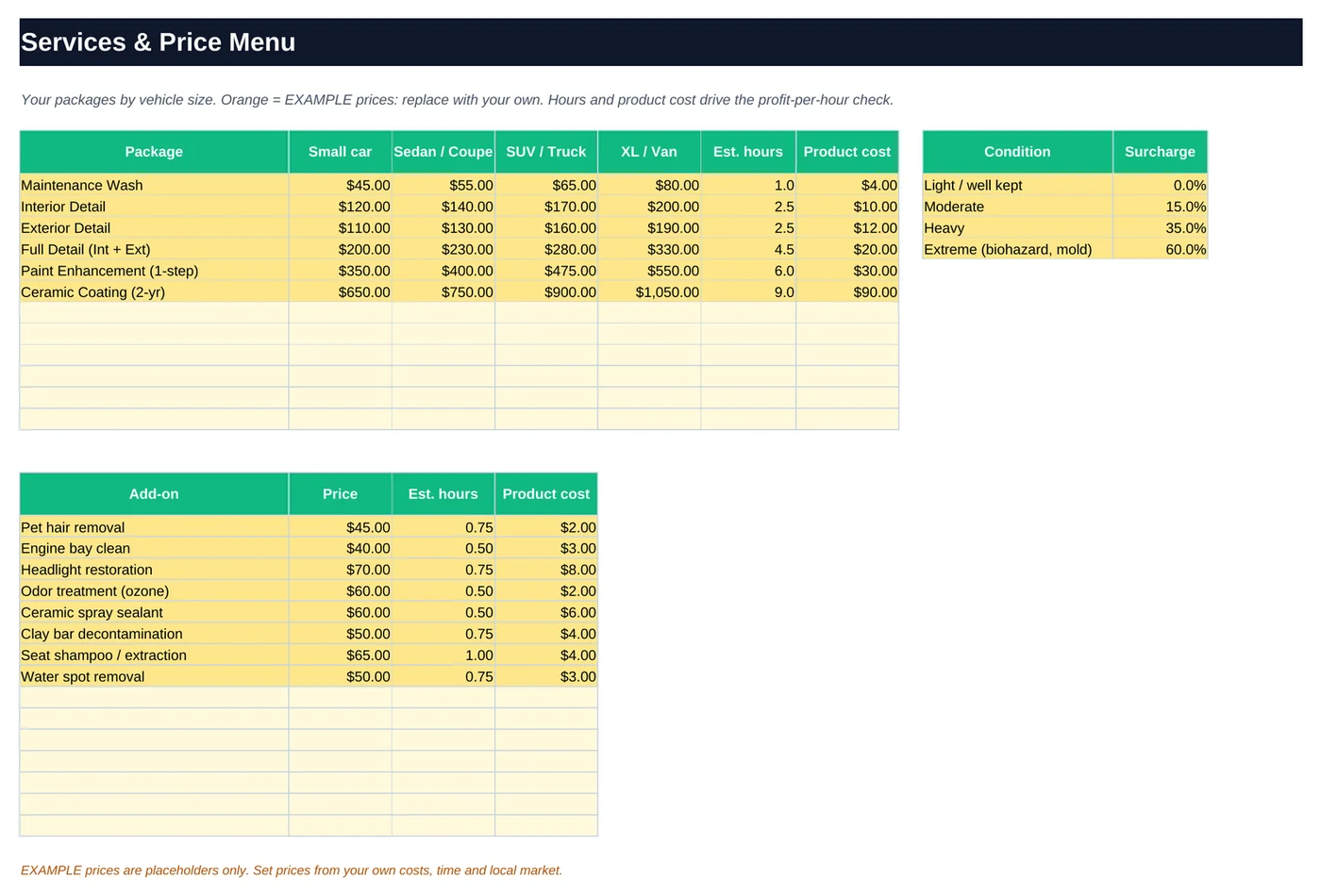Select the Exterior Detail package cell
This screenshot has height=896, width=1321.
(154, 228)
